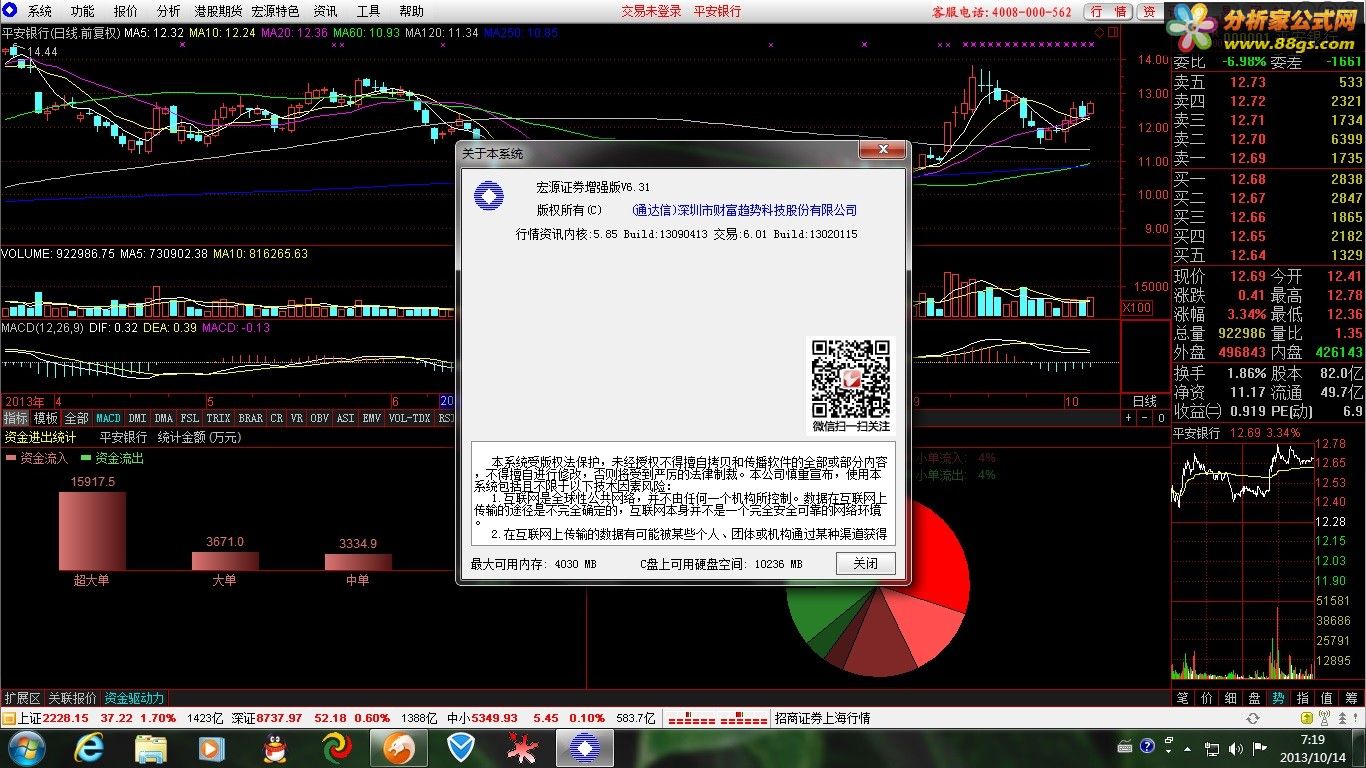The width and height of the screenshot is (1366, 768).
Task: Switch to the CR indicator tab
Action: 276,418
